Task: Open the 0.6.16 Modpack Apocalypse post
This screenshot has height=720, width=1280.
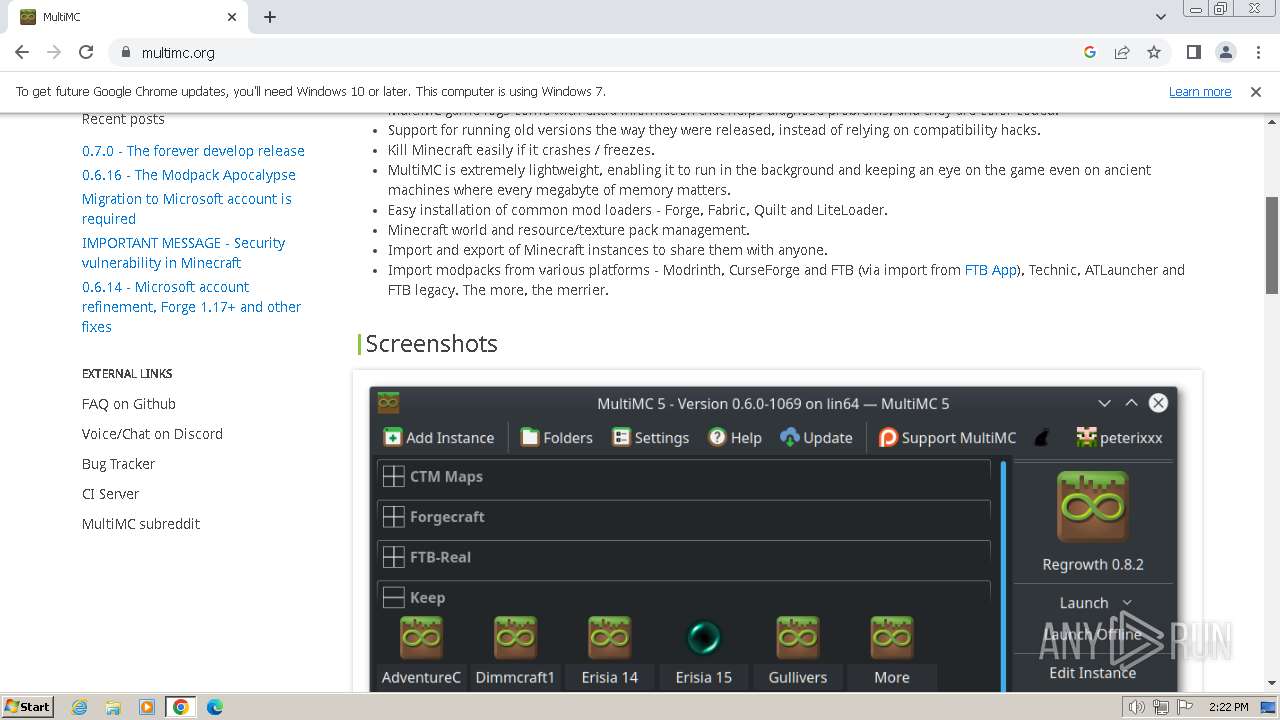Action: click(x=189, y=175)
